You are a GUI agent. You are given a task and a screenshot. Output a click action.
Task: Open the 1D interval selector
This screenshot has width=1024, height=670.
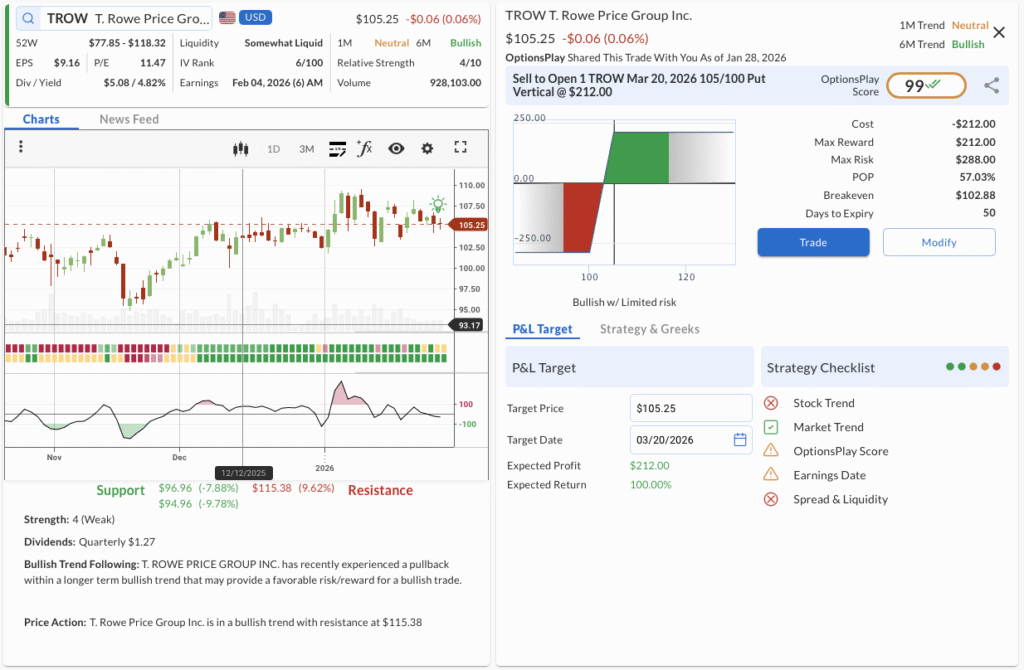pos(273,149)
